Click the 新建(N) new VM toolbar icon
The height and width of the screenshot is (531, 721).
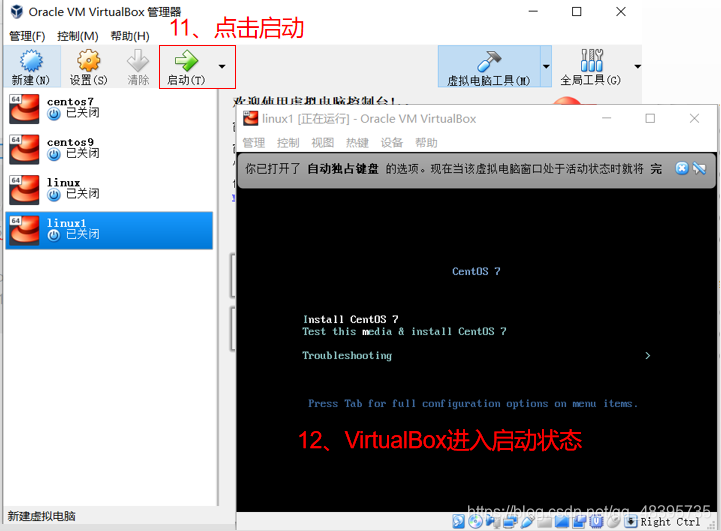[31, 67]
